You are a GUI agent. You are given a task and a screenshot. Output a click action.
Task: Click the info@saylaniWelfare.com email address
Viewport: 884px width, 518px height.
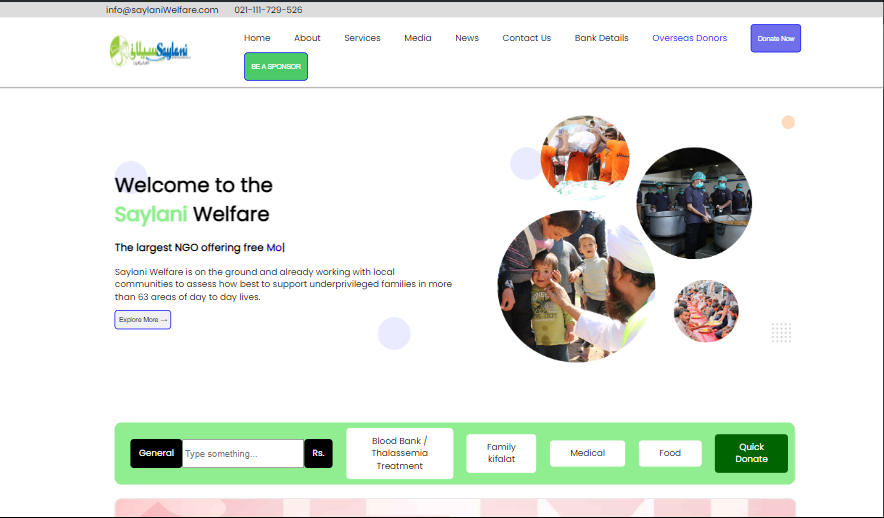coord(162,10)
